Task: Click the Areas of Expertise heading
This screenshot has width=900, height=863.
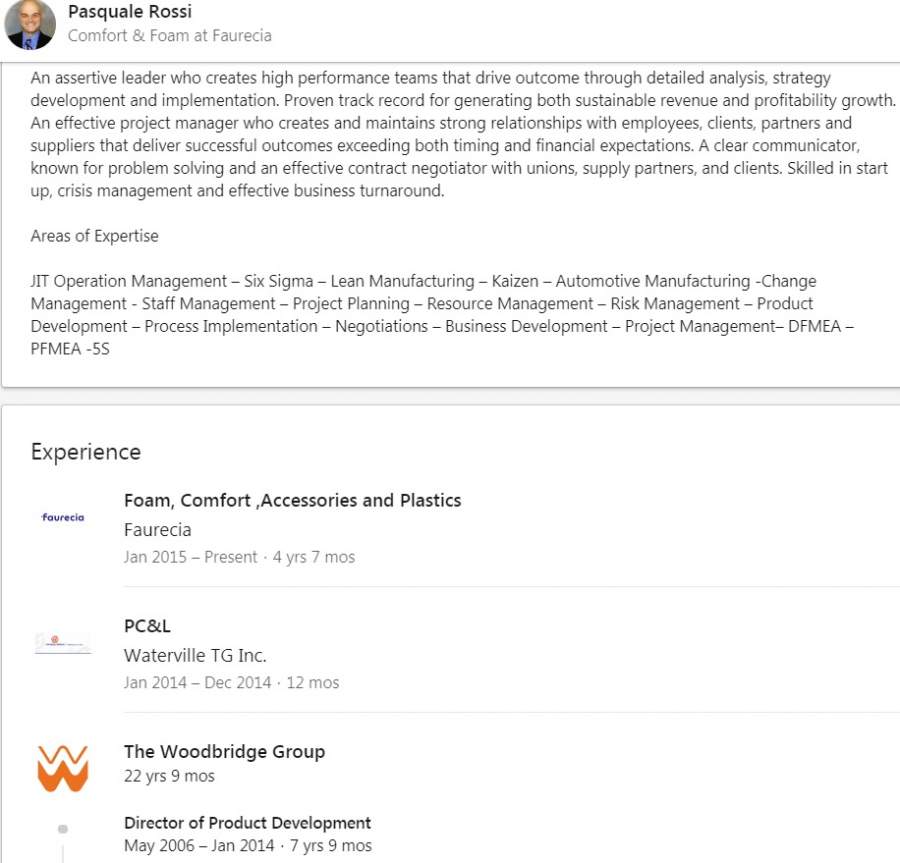Action: click(94, 236)
